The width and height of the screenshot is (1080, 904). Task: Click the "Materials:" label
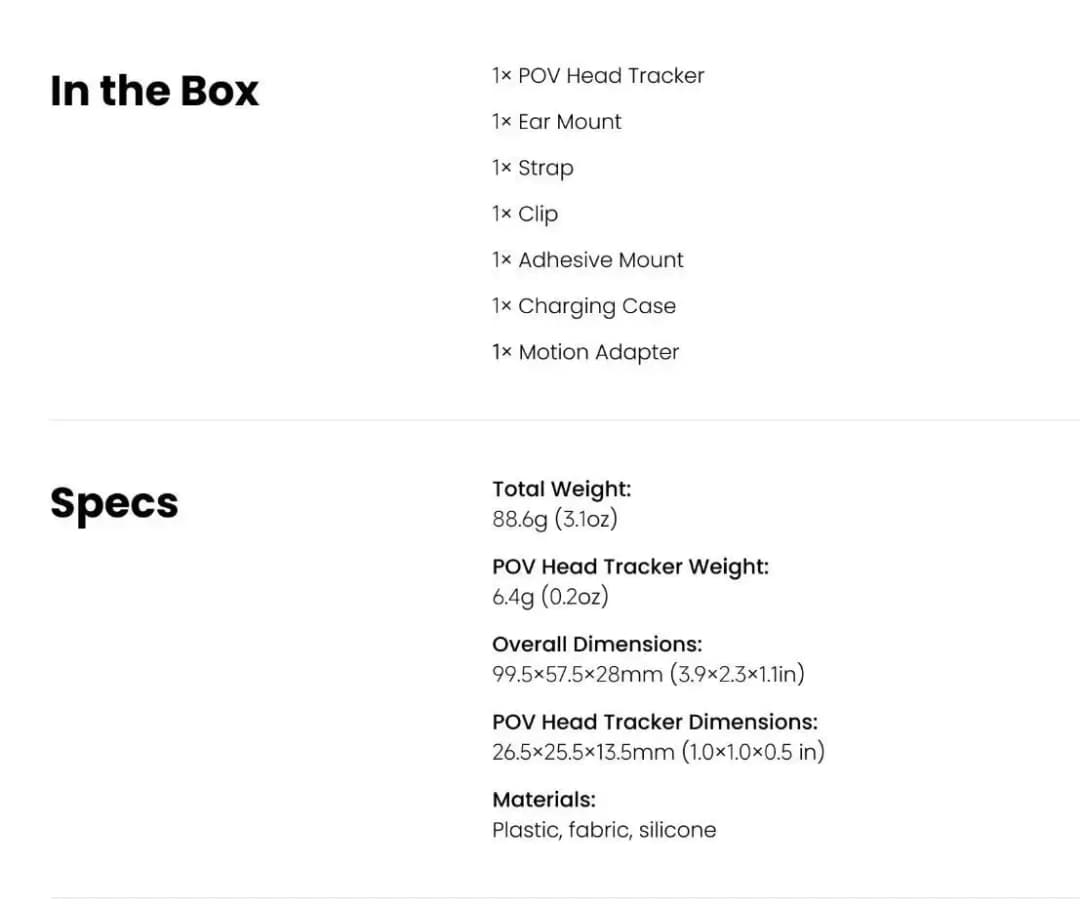coord(544,799)
